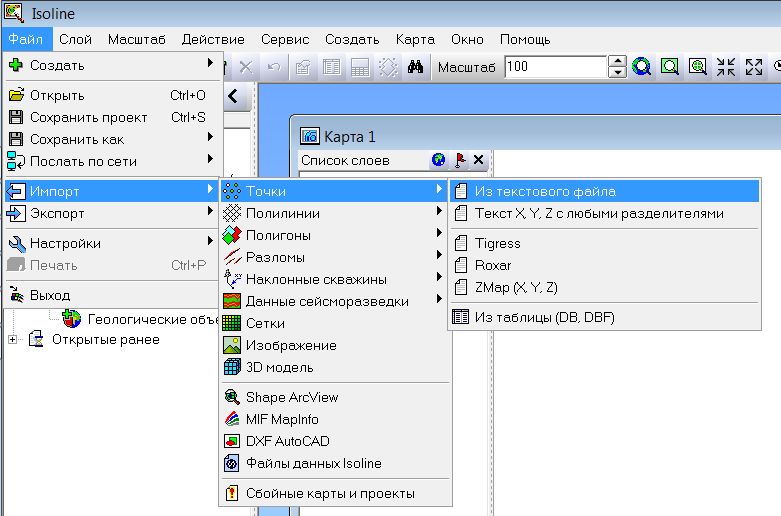
Task: Increase scale with stepper up arrow
Action: click(x=618, y=61)
